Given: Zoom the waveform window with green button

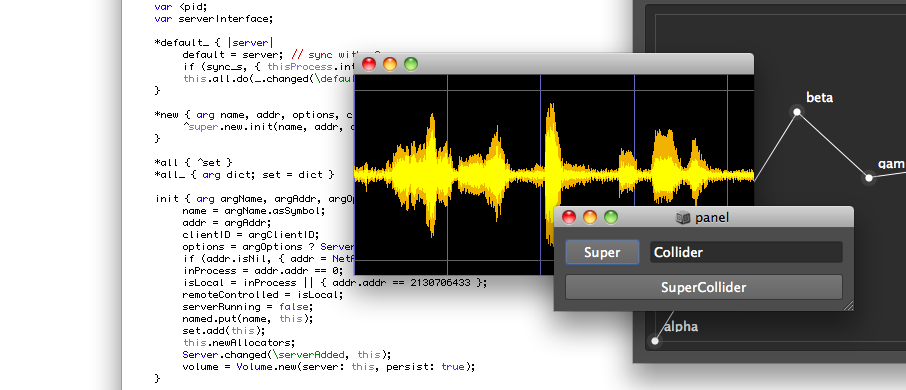Looking at the screenshot, I should point(411,64).
